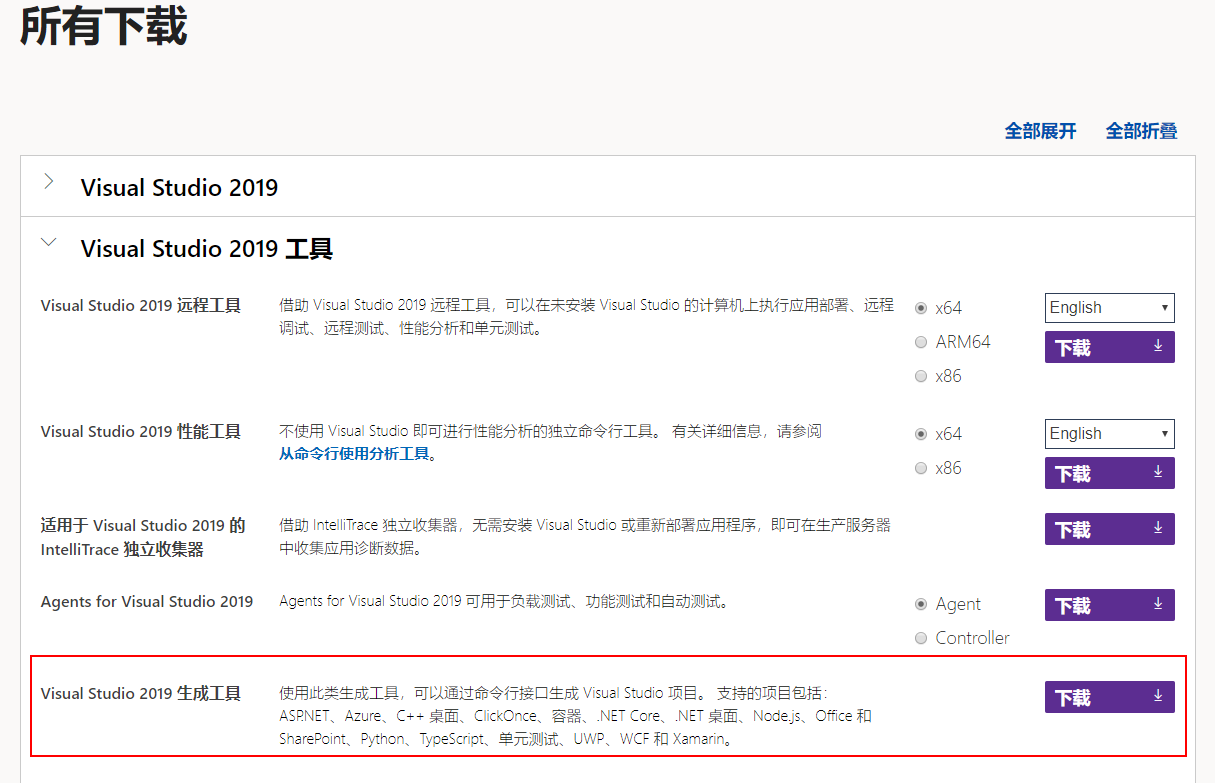Click Visual Studio 2019 性能工具 title text
Viewport: 1215px width, 783px height.
click(x=141, y=432)
